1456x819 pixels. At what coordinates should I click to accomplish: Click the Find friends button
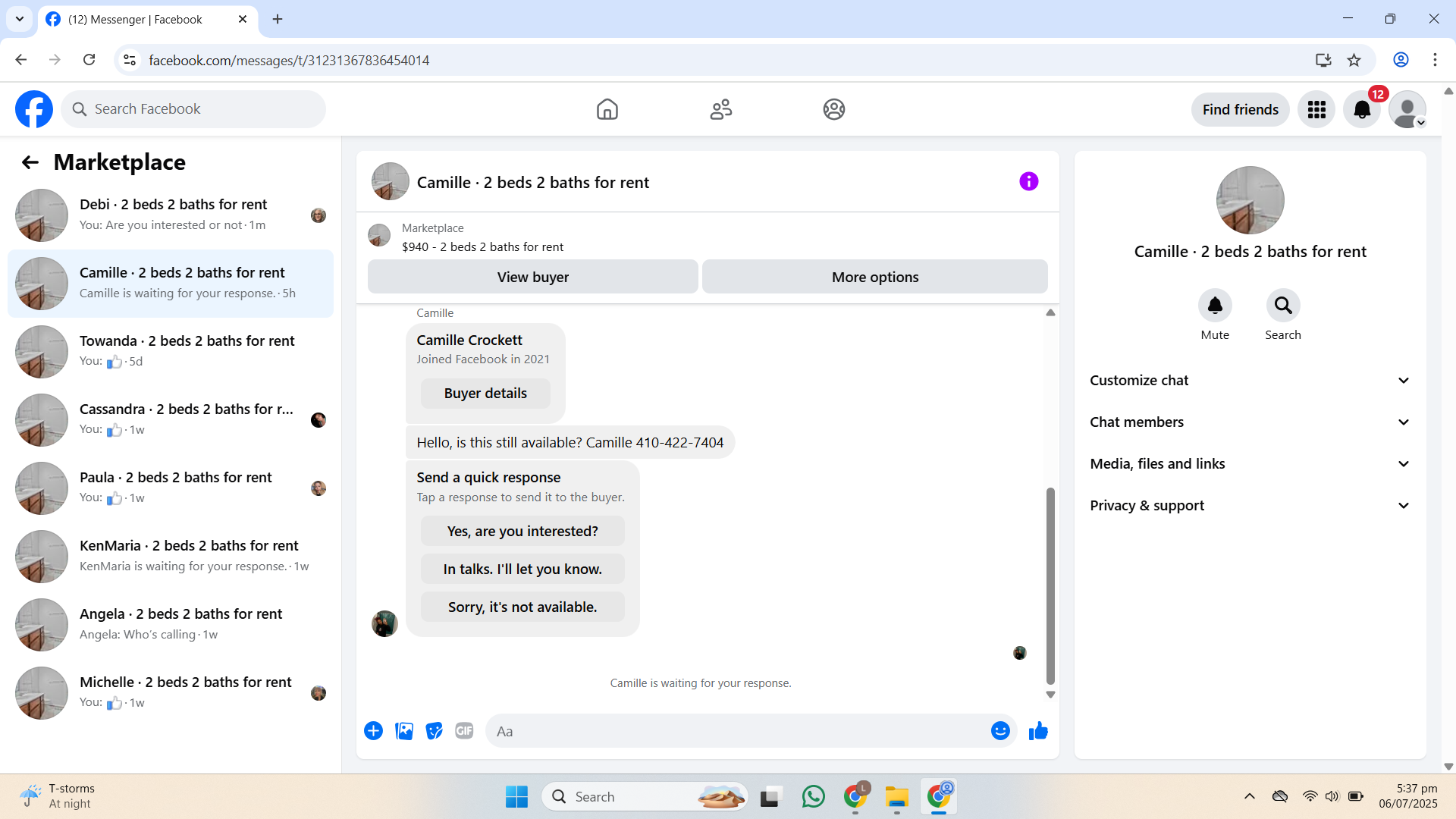[1241, 109]
